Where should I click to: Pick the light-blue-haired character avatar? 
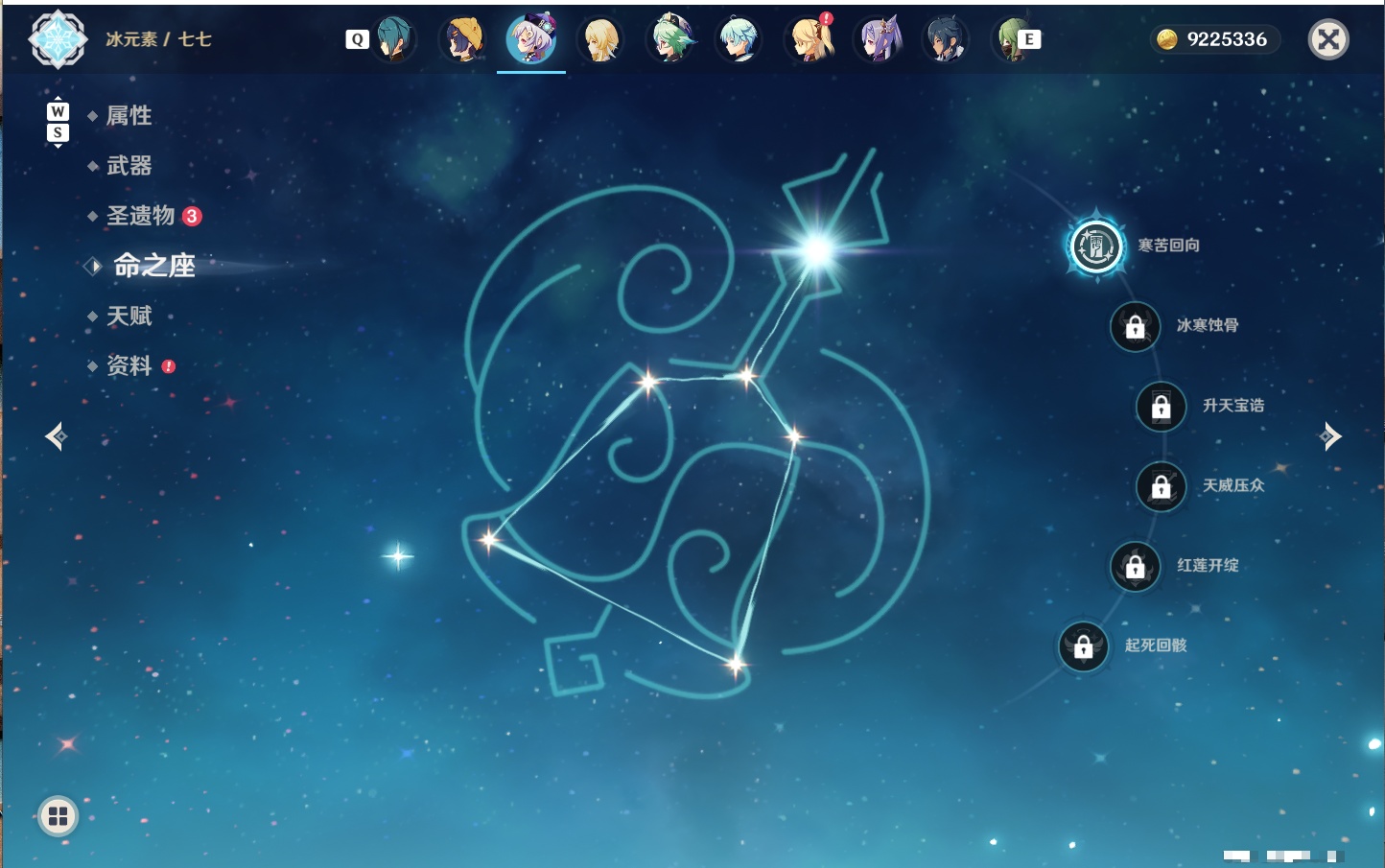pyautogui.click(x=739, y=39)
